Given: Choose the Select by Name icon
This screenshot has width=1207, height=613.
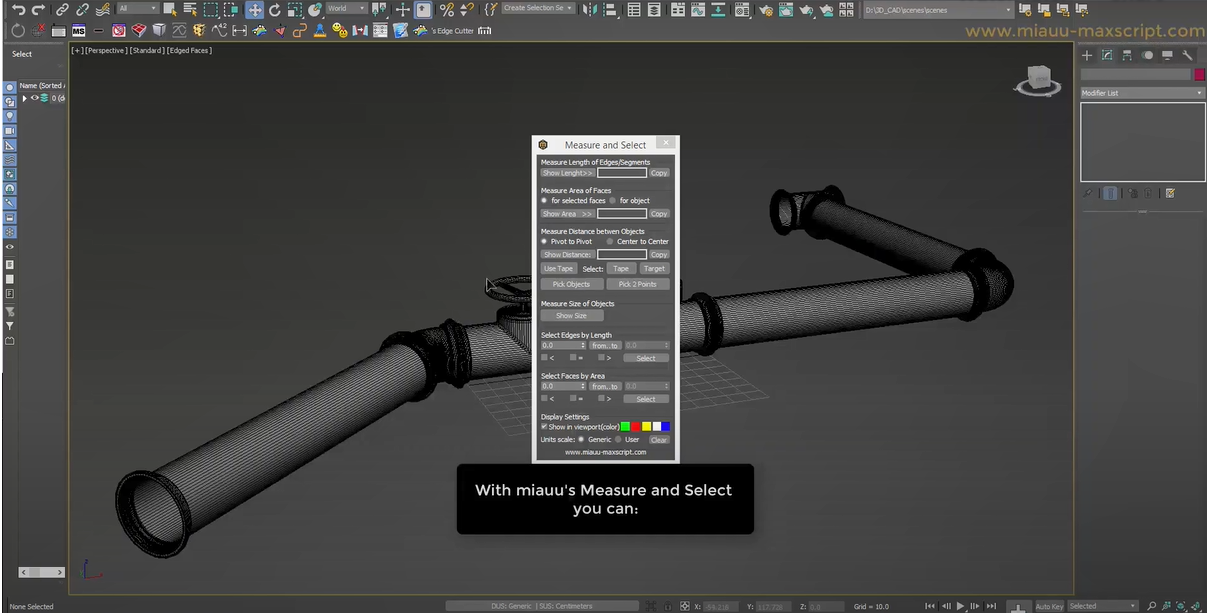Looking at the screenshot, I should pos(190,9).
